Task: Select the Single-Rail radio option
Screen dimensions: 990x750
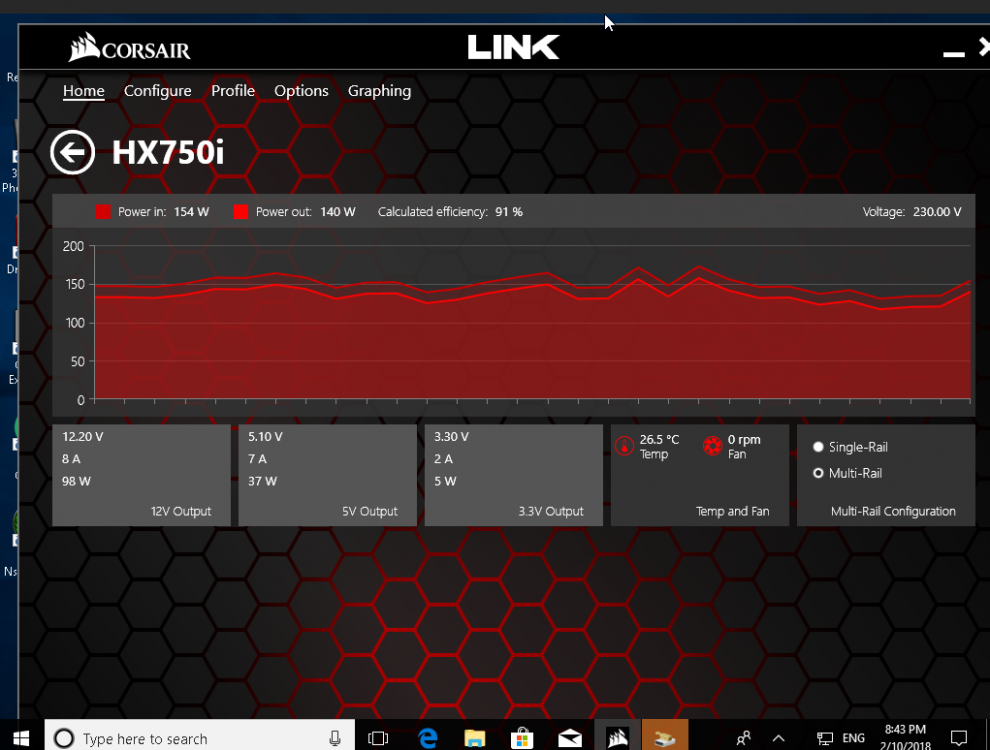Action: click(818, 447)
